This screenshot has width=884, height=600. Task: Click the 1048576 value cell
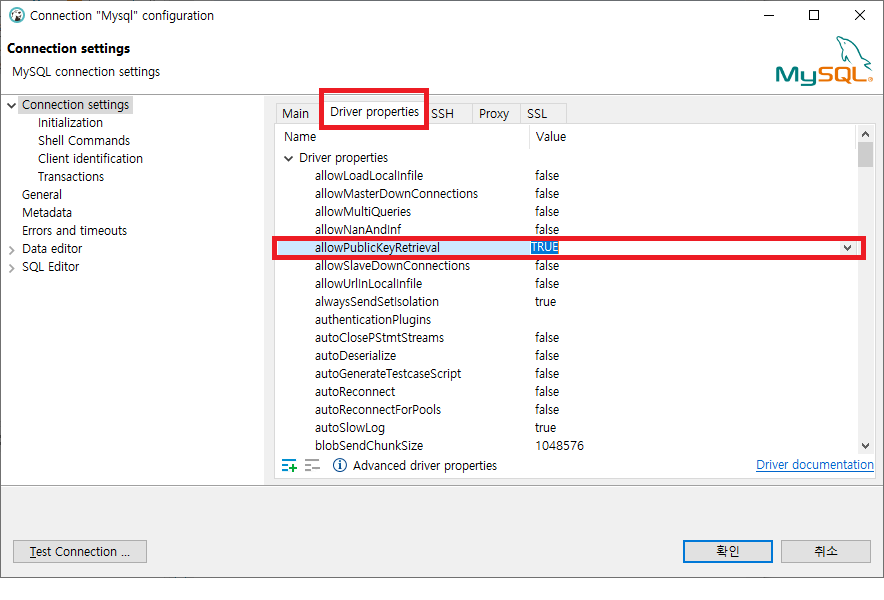(x=559, y=446)
